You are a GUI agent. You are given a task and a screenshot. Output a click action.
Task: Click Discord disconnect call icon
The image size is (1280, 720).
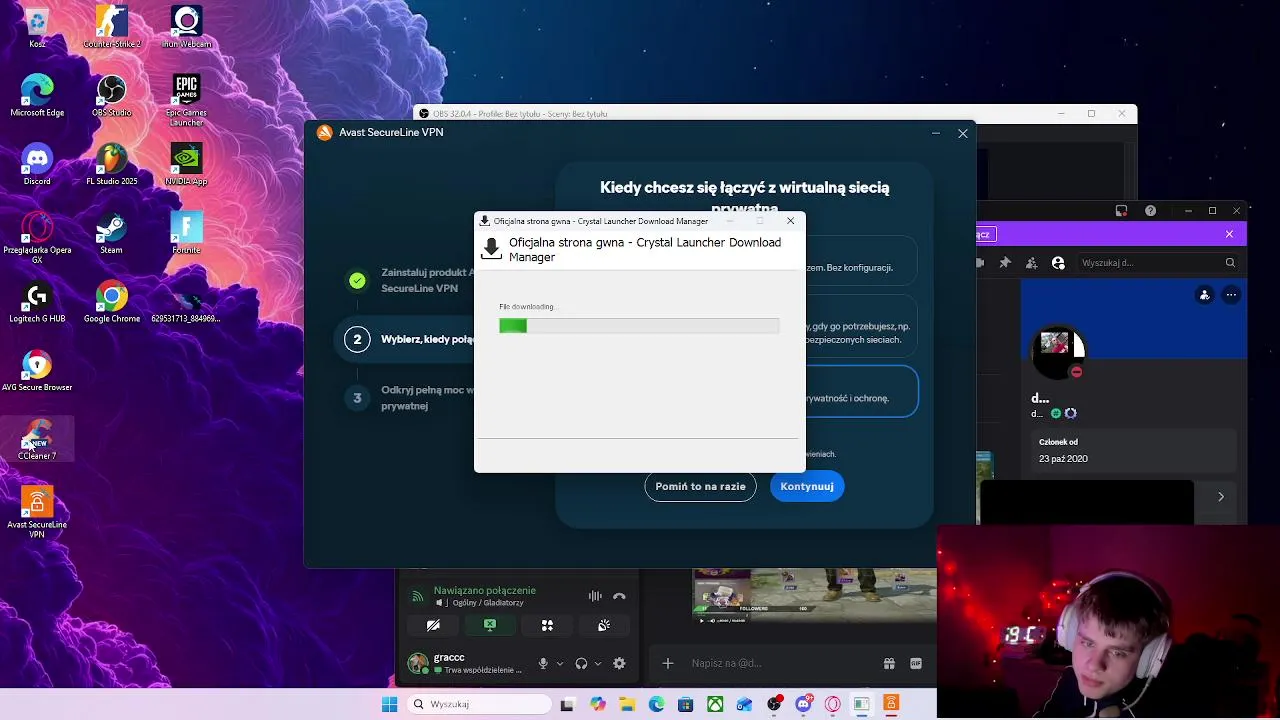click(619, 596)
